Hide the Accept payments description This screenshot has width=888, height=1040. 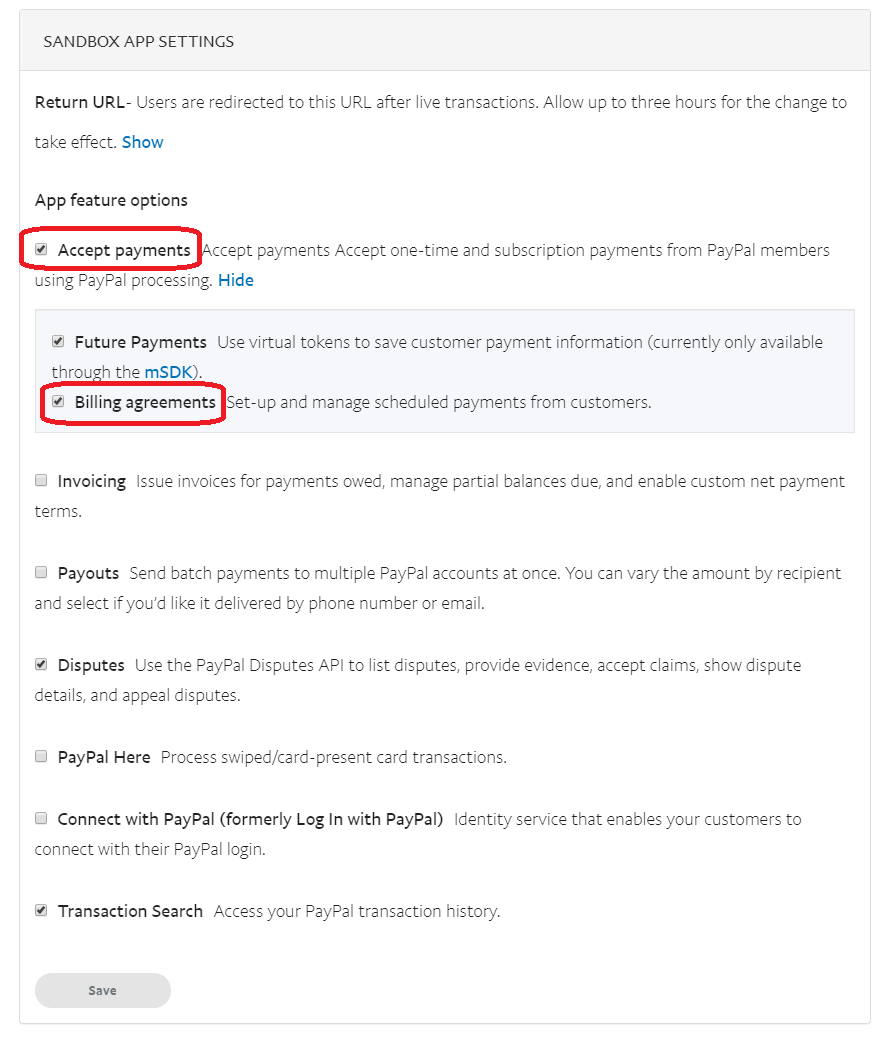(x=235, y=280)
